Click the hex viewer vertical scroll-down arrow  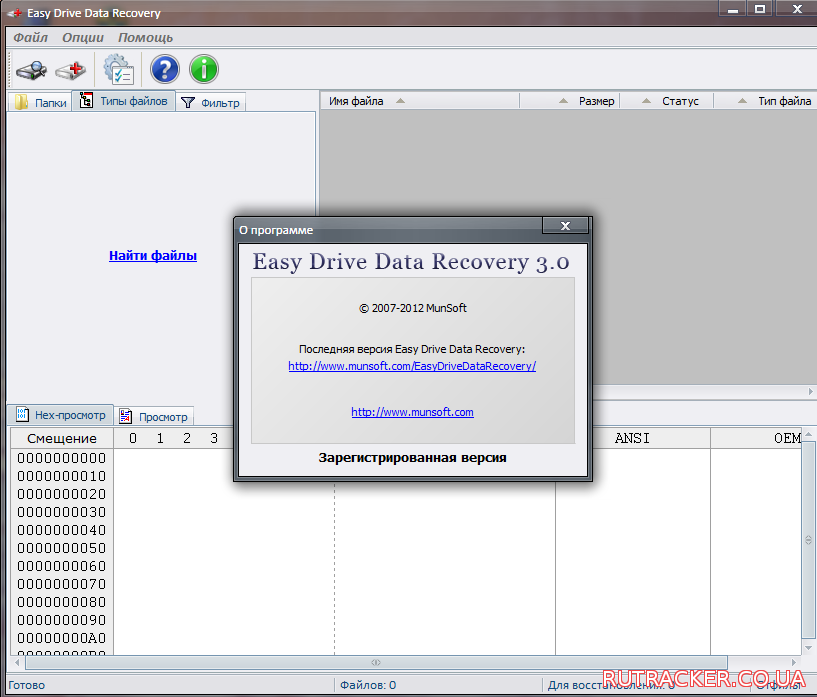[809, 649]
